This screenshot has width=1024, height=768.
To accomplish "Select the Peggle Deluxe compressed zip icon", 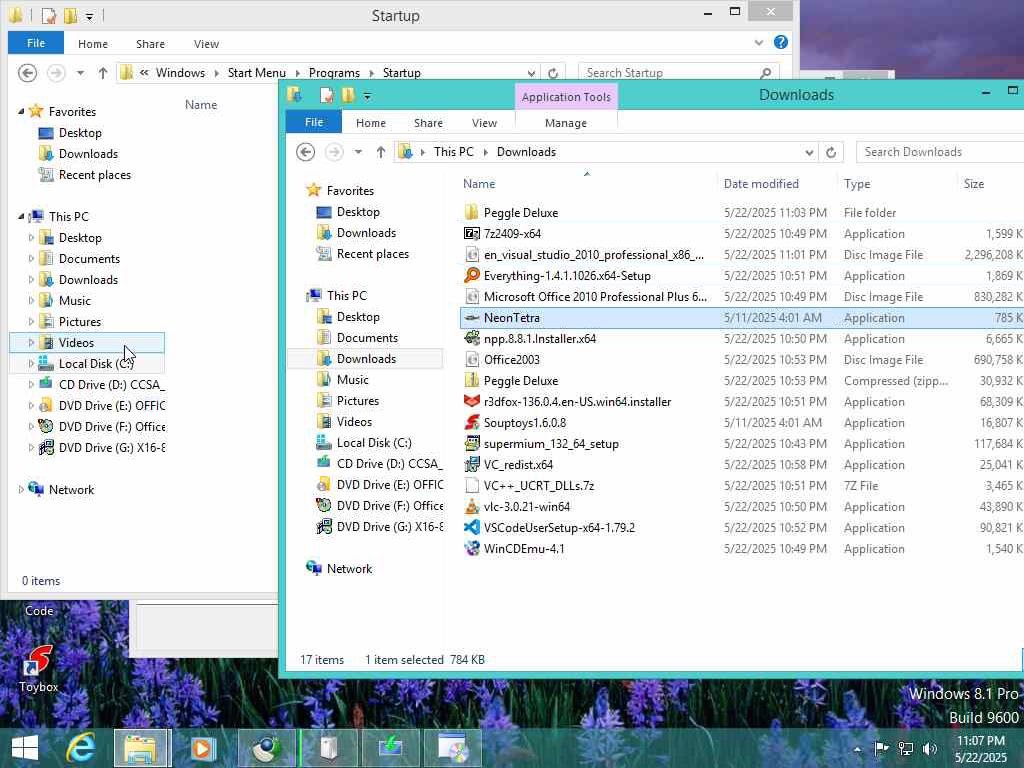I will click(x=472, y=380).
